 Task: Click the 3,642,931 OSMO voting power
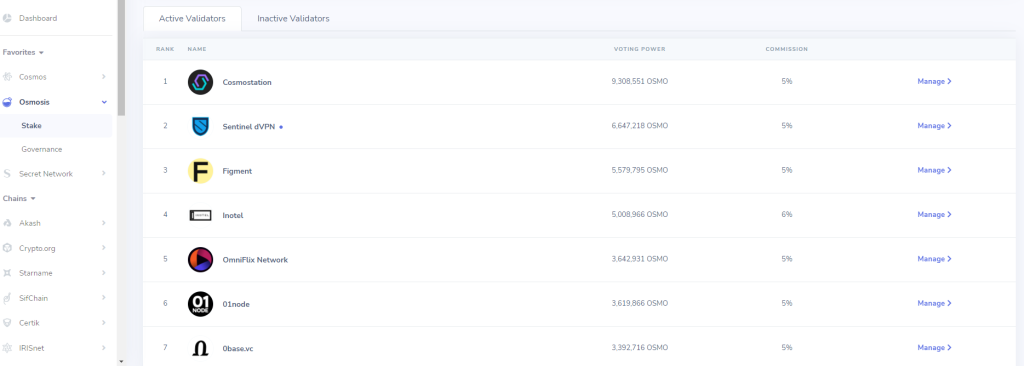click(639, 259)
